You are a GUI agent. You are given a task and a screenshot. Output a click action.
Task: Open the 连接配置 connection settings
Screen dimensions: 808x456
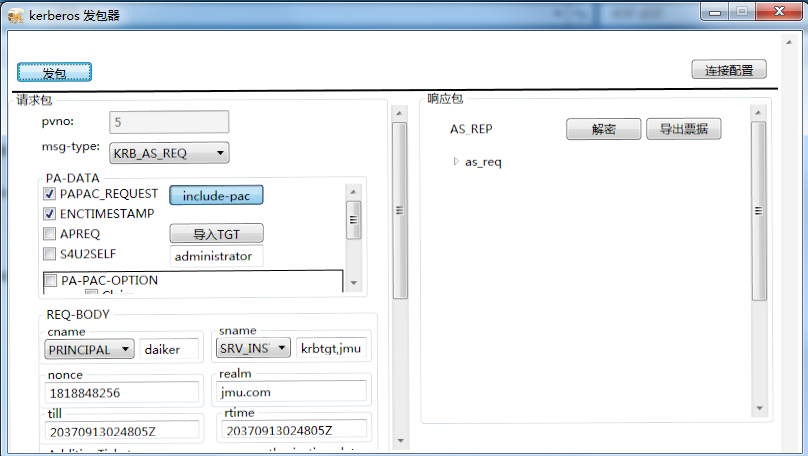(x=729, y=70)
